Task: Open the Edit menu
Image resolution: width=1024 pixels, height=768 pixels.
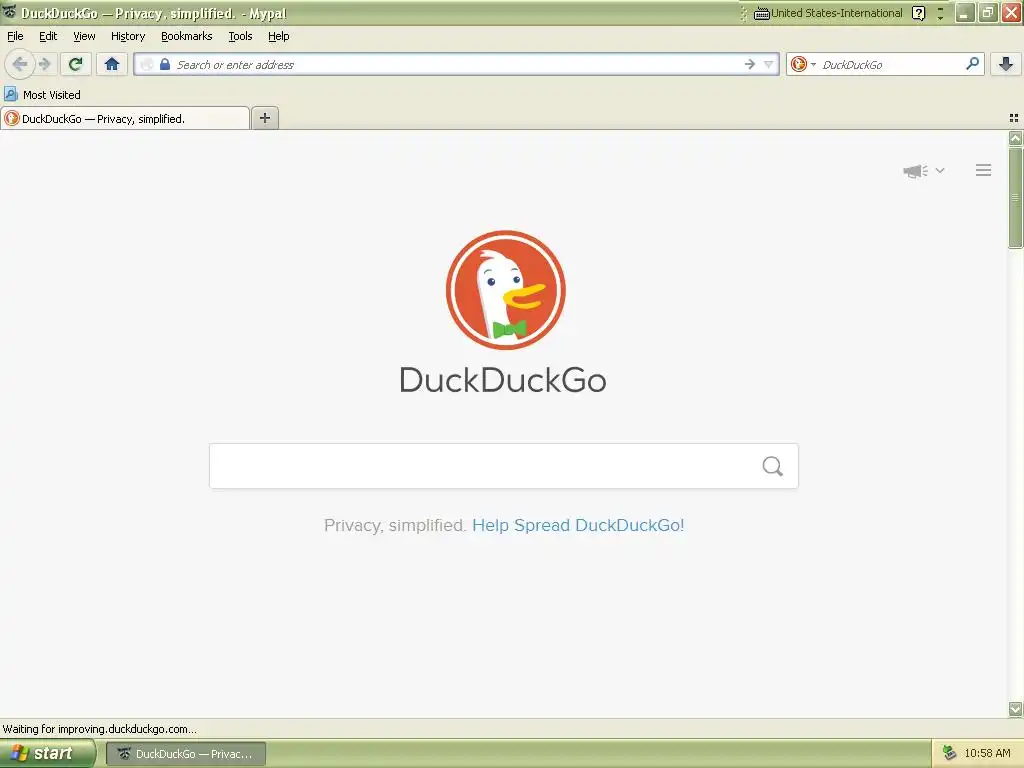Action: coord(48,36)
